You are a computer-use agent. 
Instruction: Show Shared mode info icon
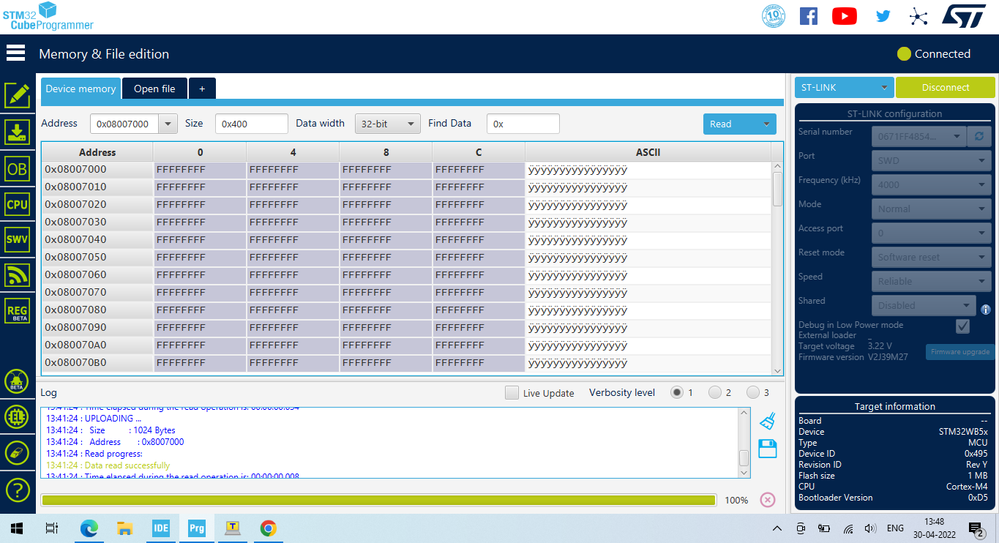pos(986,310)
